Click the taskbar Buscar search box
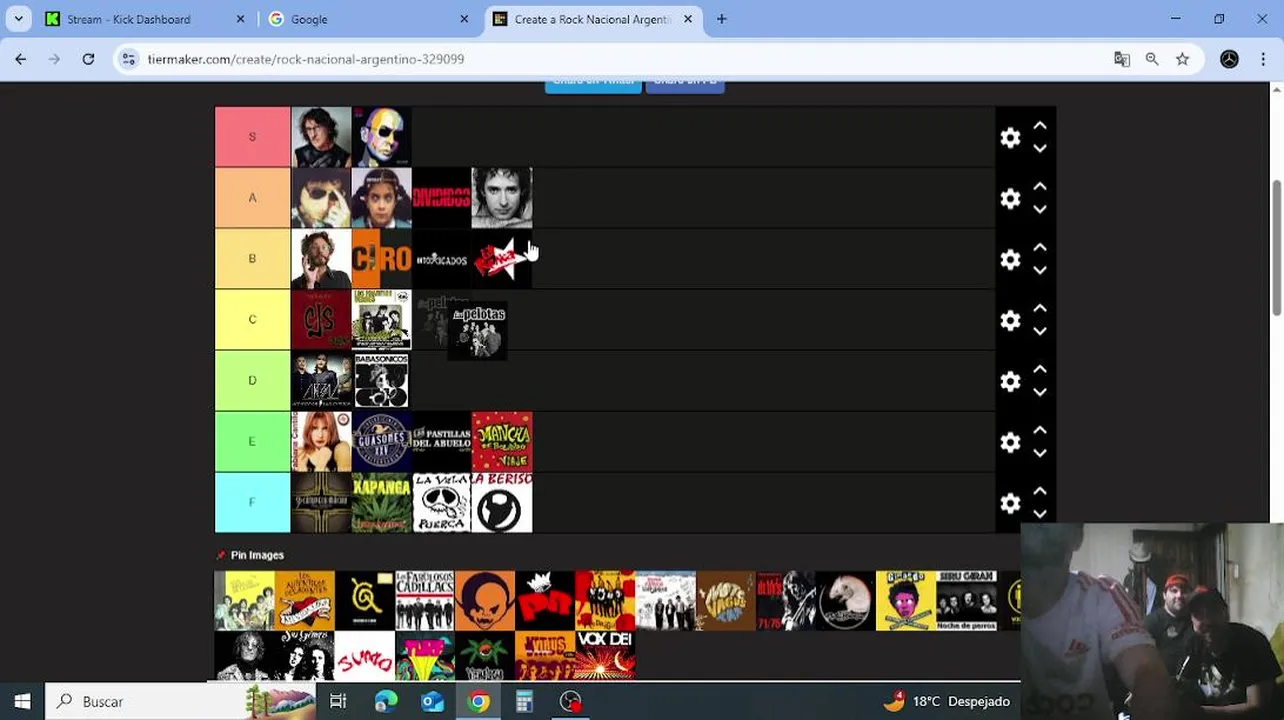This screenshot has width=1284, height=720. [182, 701]
